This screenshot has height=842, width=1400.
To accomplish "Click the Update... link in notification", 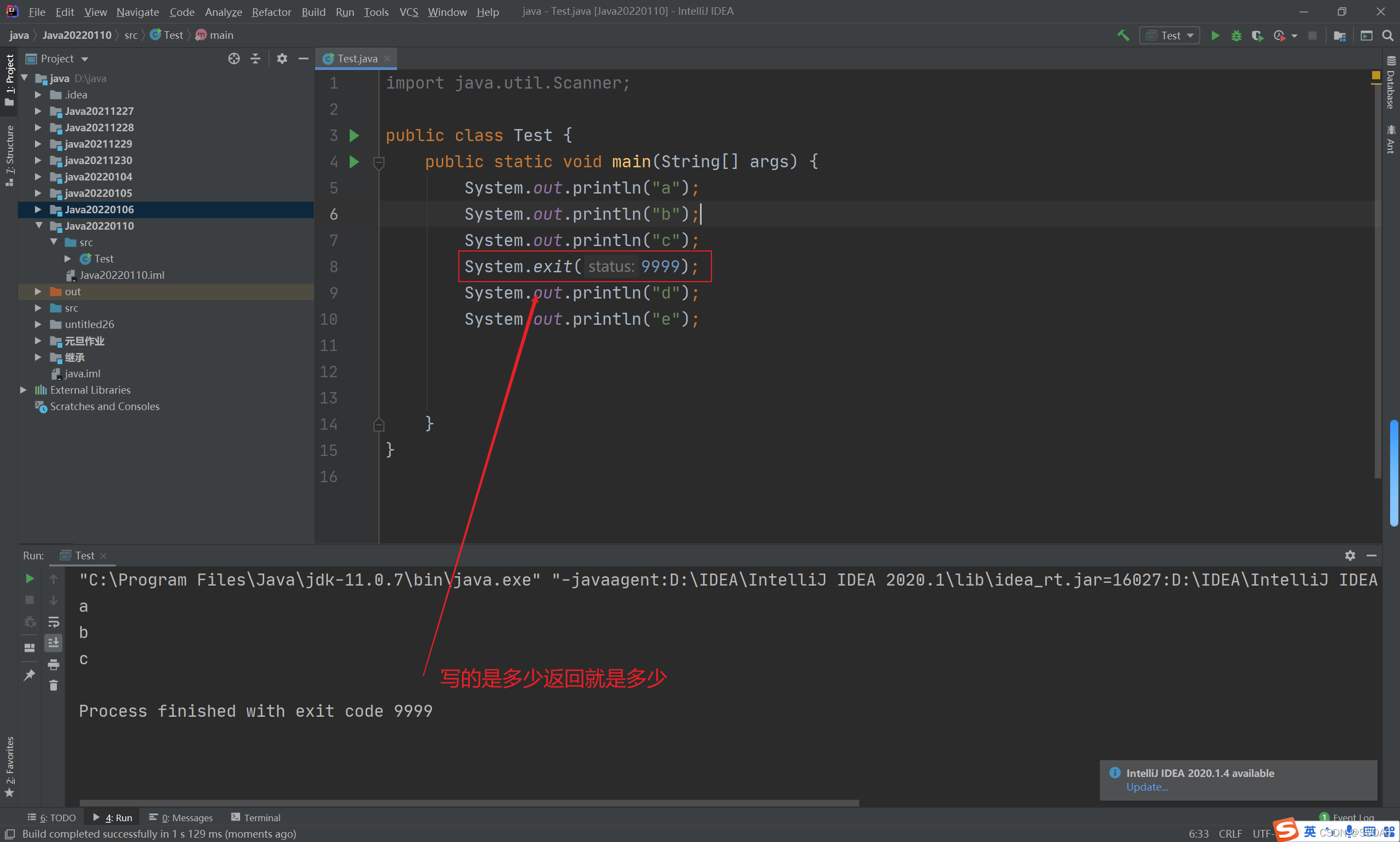I will coord(1147,787).
